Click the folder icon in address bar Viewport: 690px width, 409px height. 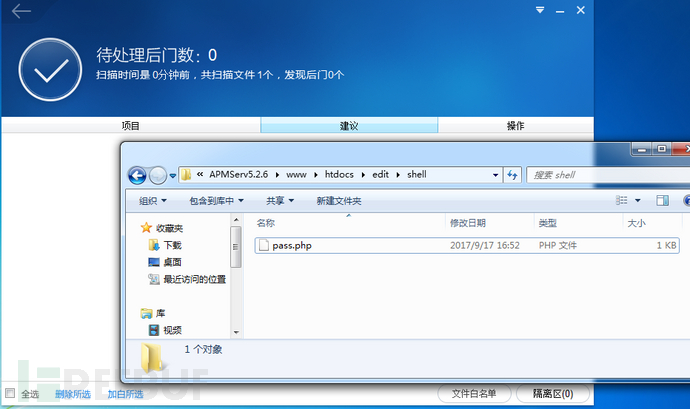186,175
